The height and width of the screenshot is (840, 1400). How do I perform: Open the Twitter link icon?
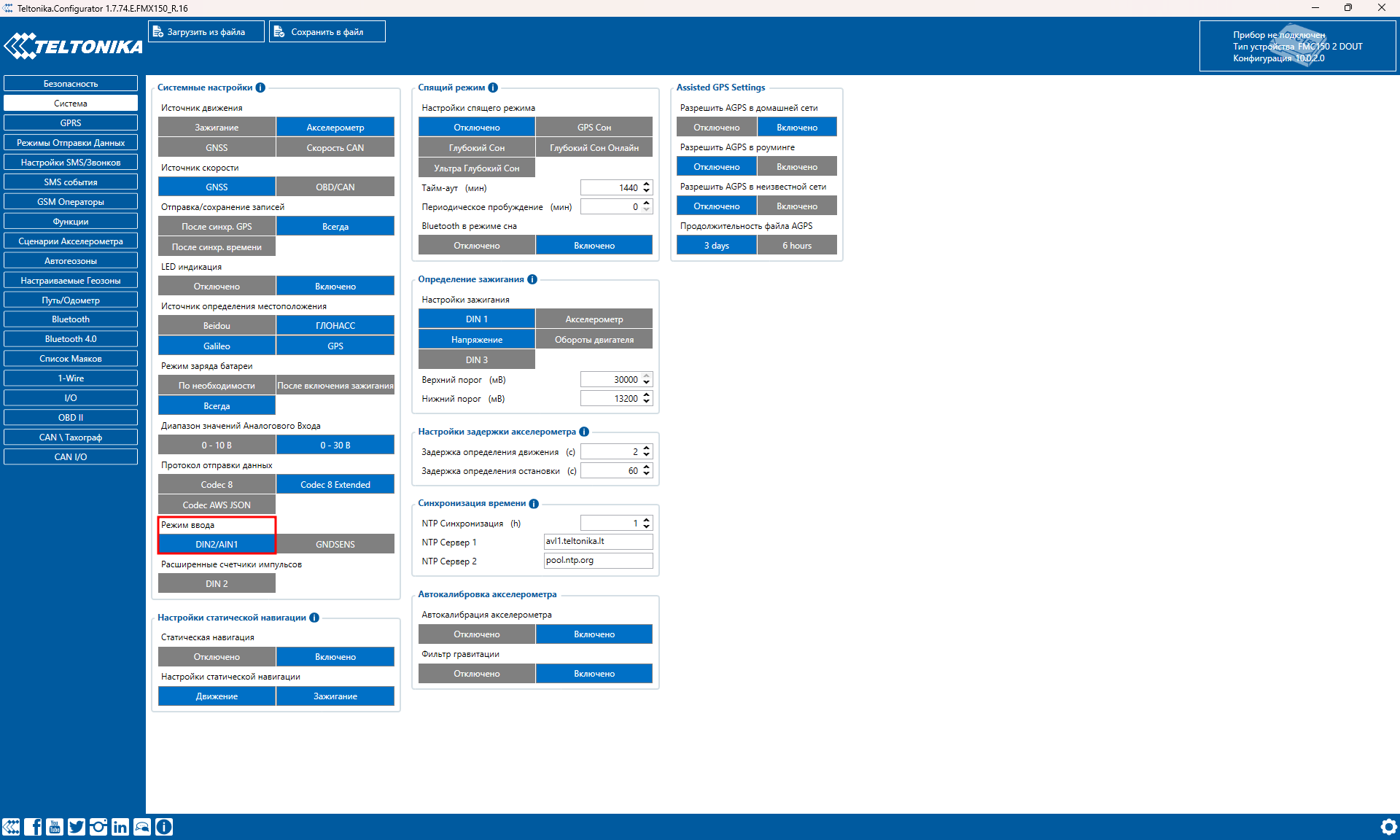[x=77, y=826]
